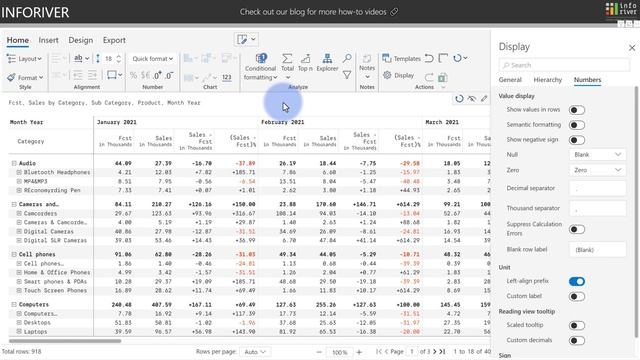Screen dimensions: 640x360
Task: Click the indent decrease icon
Action: [78, 75]
